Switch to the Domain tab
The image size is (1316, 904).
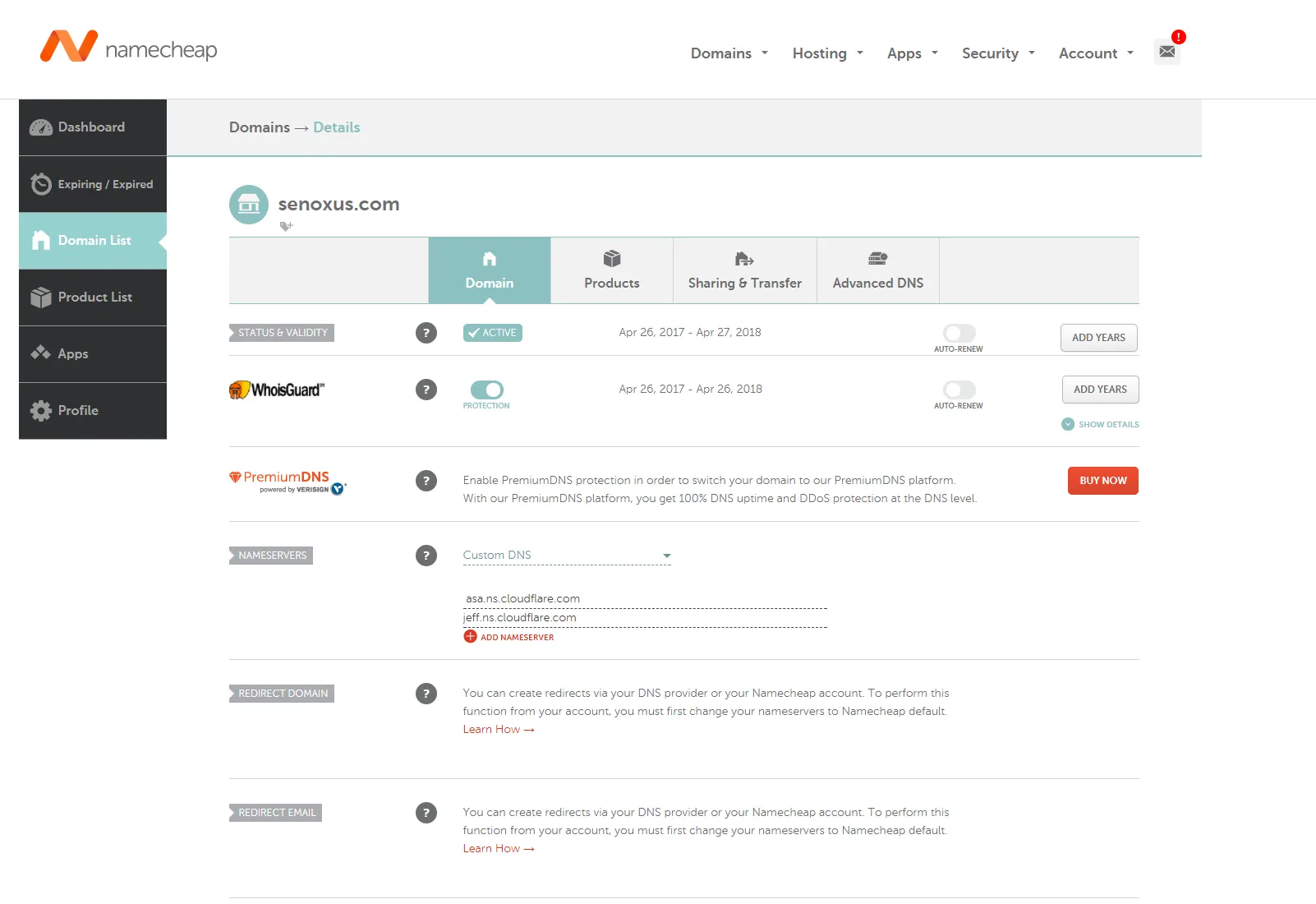click(490, 270)
